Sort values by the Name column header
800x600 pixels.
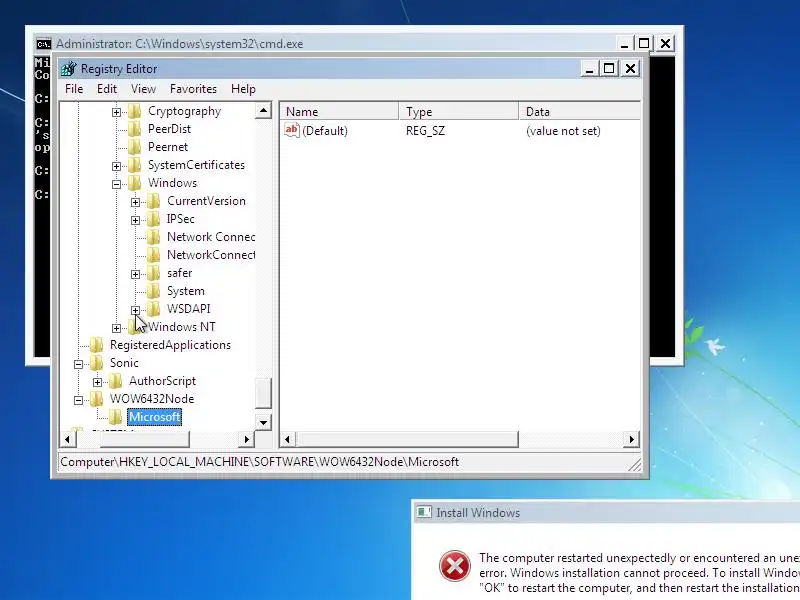[339, 112]
